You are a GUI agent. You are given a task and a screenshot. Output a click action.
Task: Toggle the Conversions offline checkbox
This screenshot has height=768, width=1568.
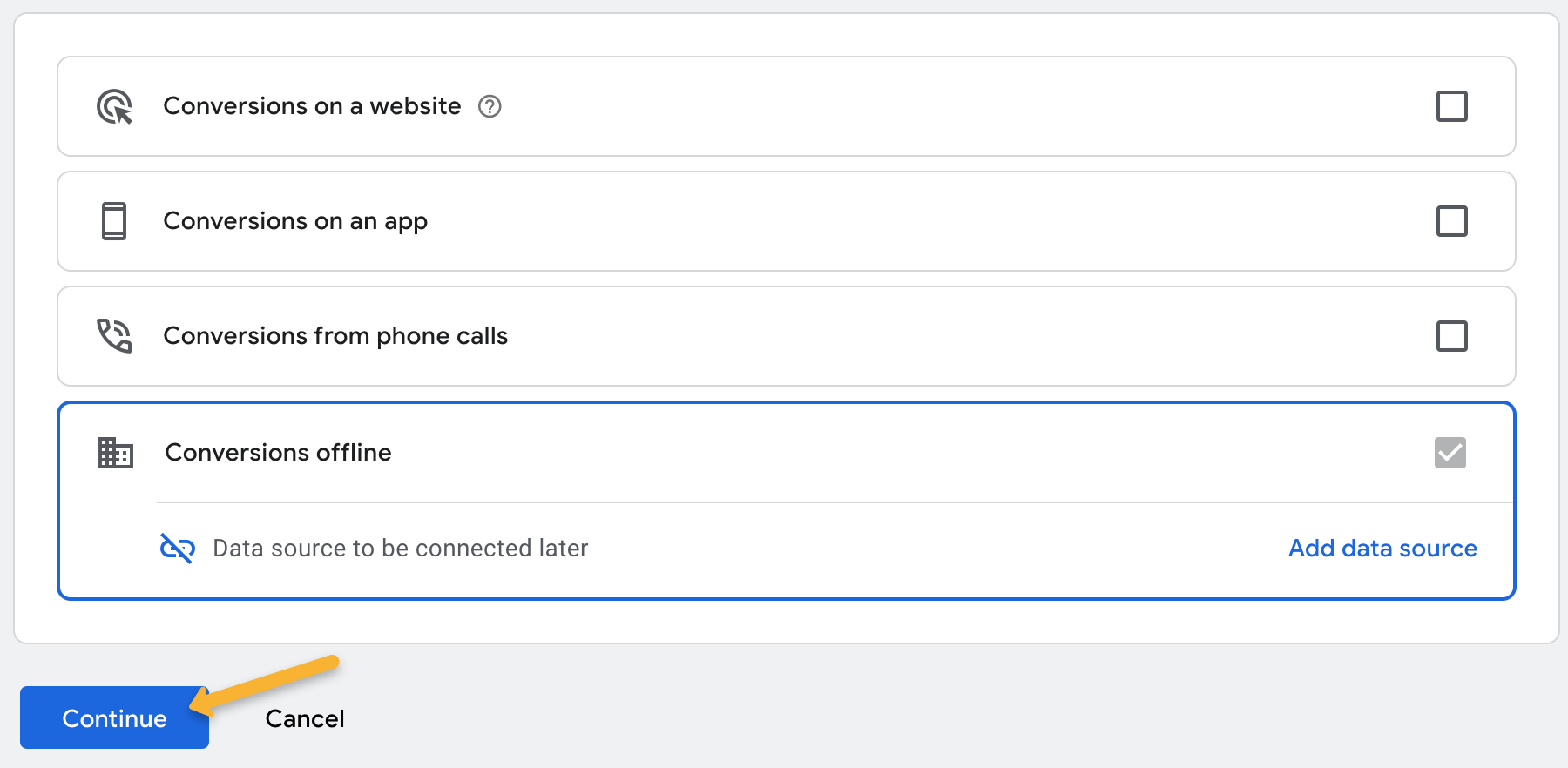tap(1450, 453)
